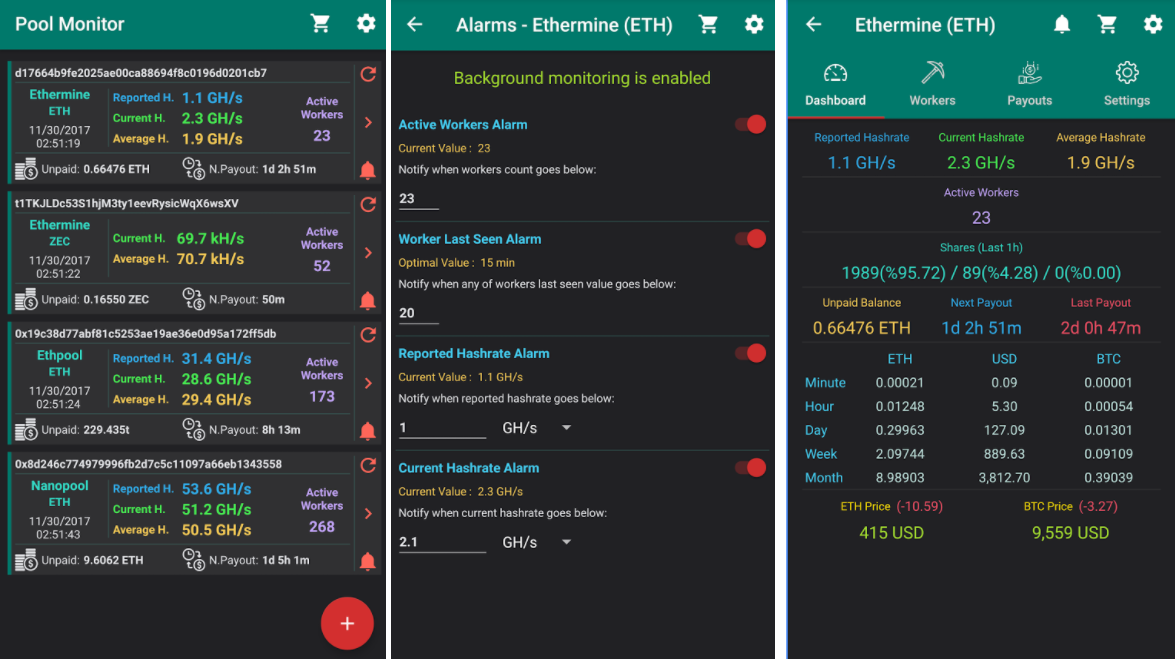Click the Last Payout 2d 0h 47m value
The width and height of the screenshot is (1175, 659).
pos(1100,328)
